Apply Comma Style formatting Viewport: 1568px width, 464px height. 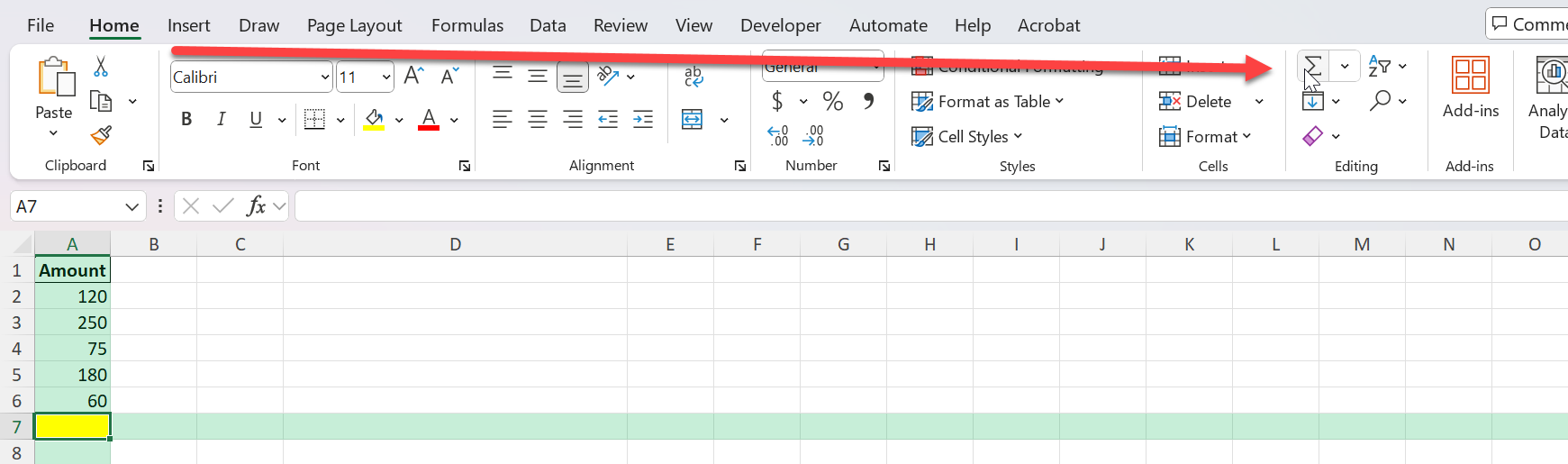(868, 102)
